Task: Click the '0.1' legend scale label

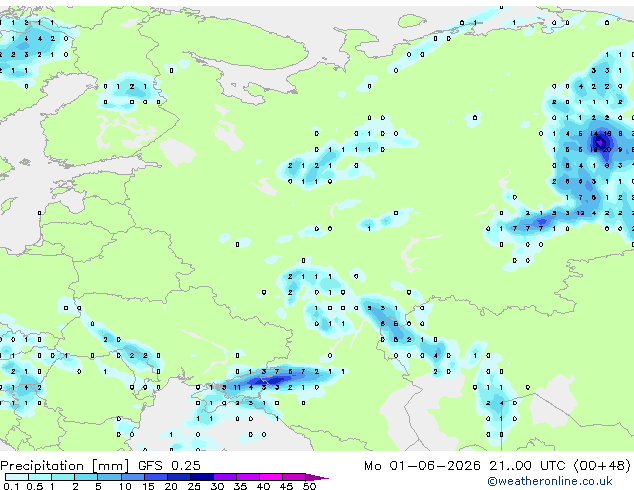Action: point(11,486)
